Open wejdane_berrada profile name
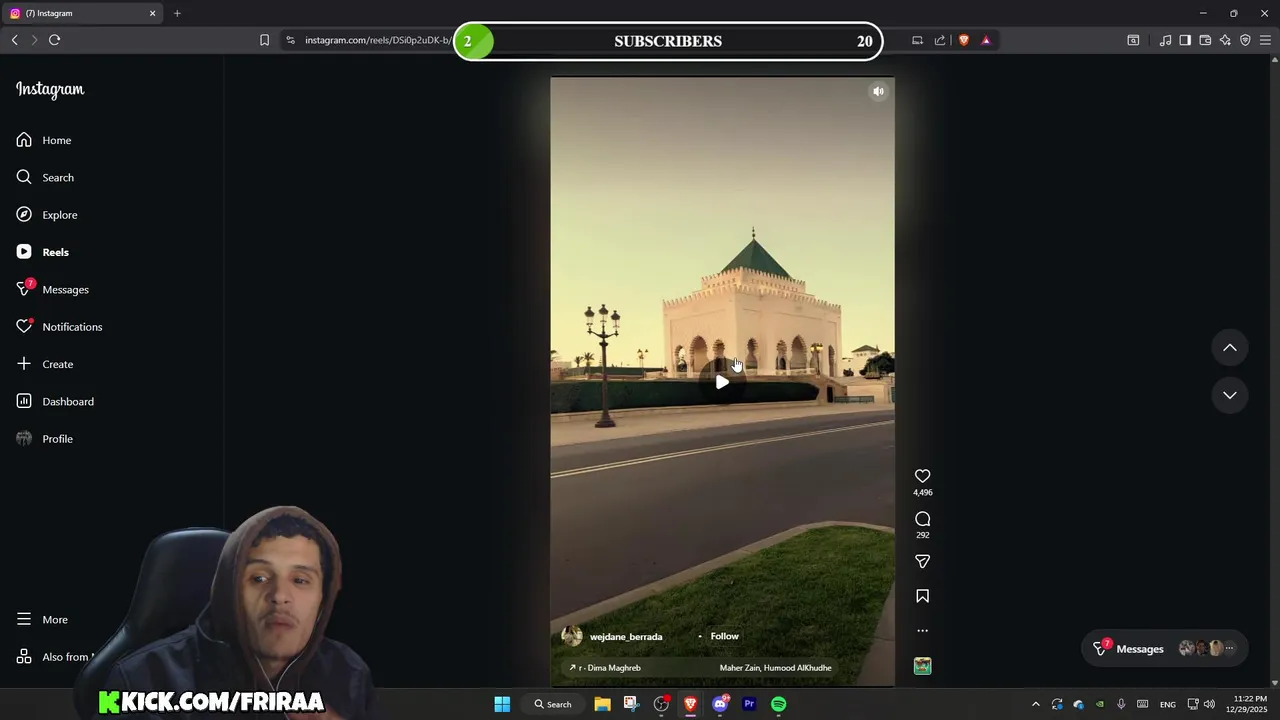Viewport: 1280px width, 720px height. (626, 637)
